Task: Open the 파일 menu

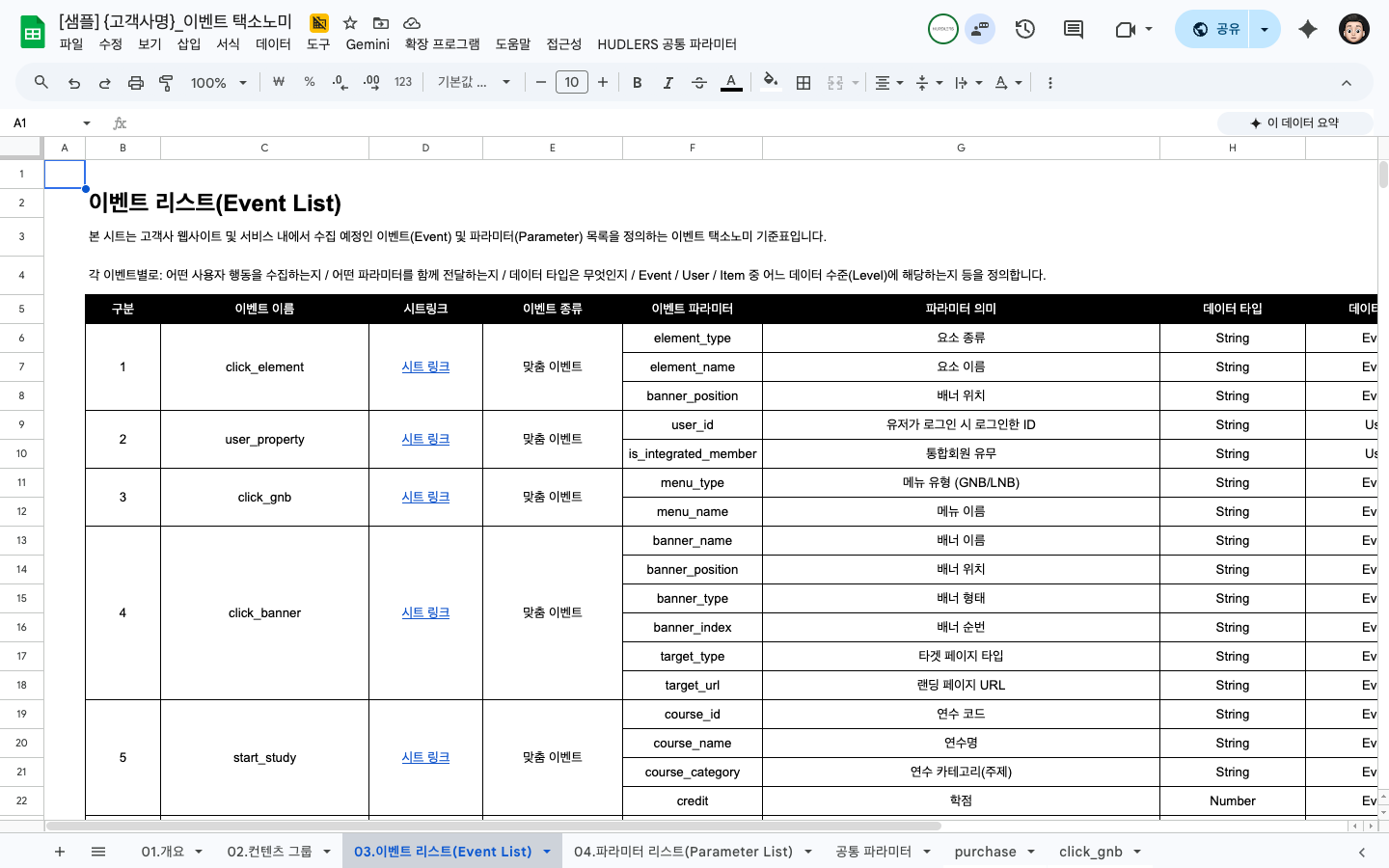Action: (x=71, y=44)
